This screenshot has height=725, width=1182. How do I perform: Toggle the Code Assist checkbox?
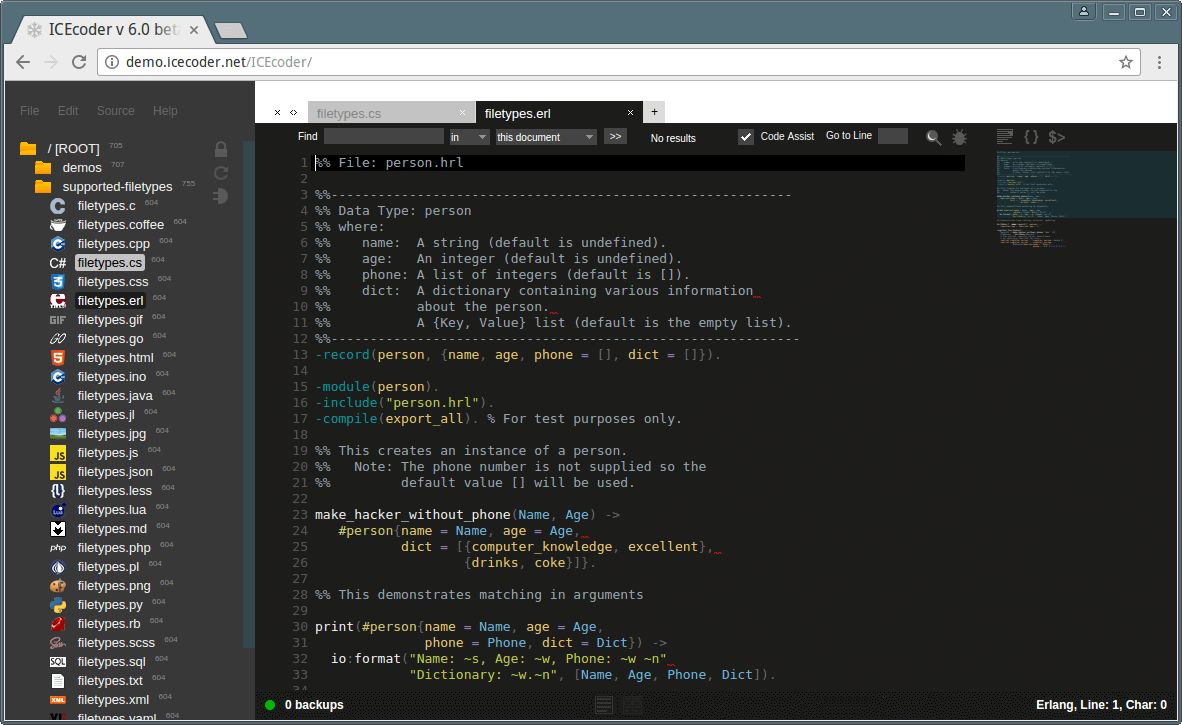pos(745,135)
